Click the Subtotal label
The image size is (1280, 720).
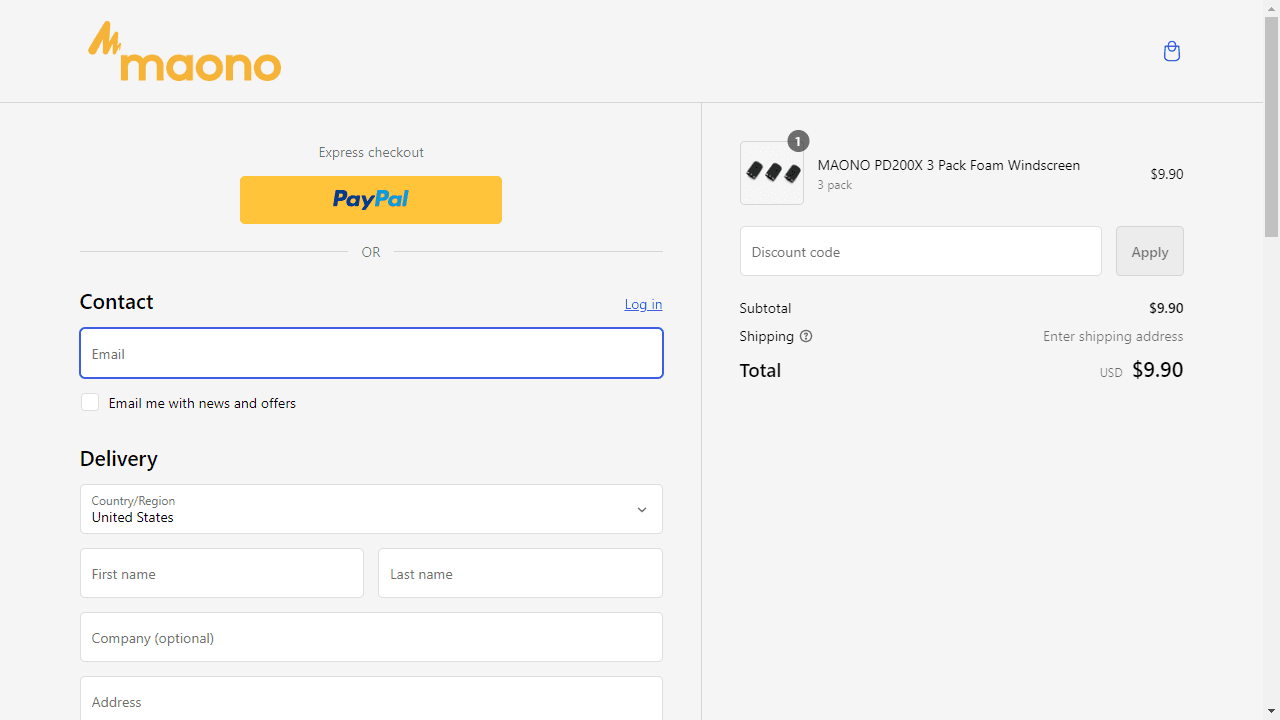(765, 308)
